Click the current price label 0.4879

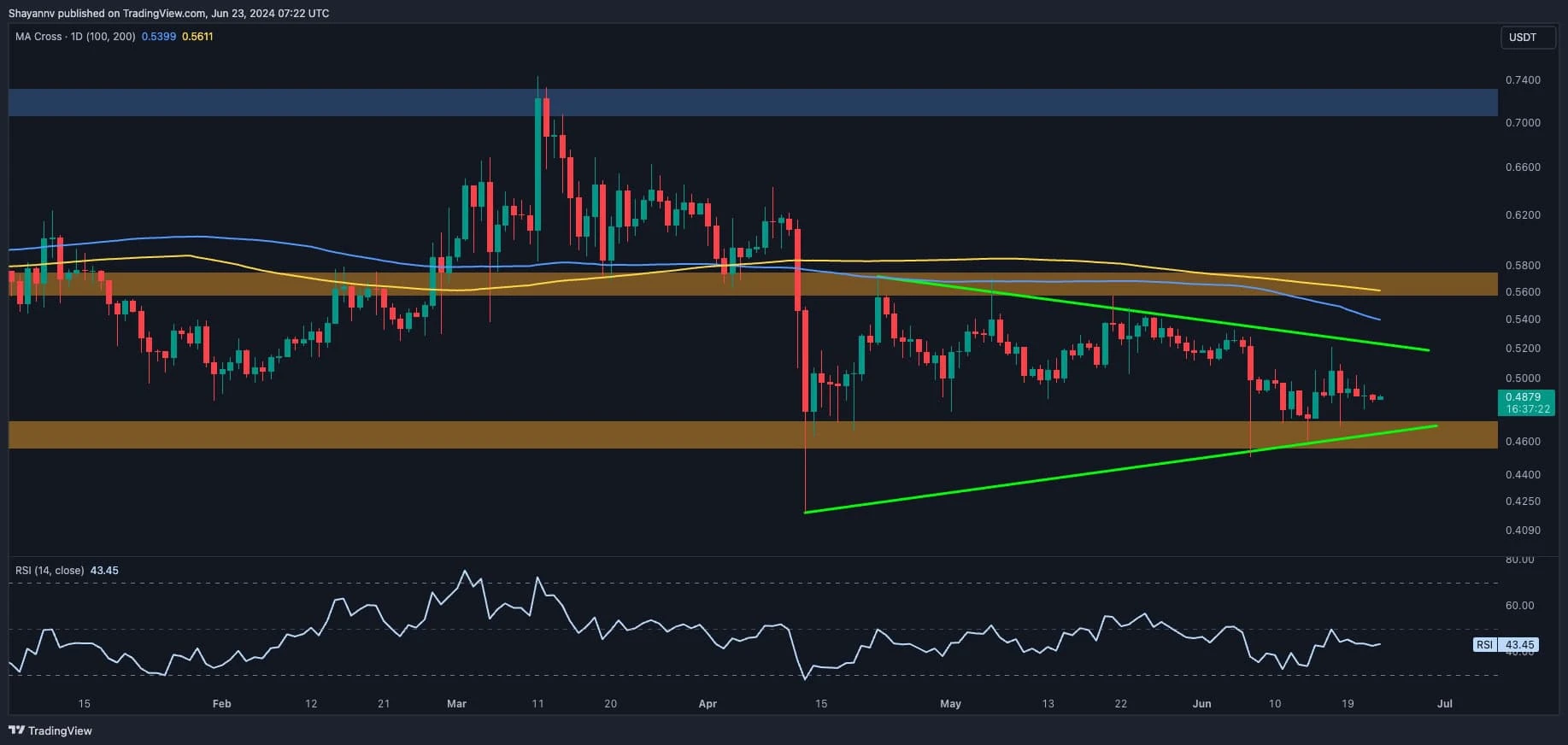click(x=1523, y=397)
